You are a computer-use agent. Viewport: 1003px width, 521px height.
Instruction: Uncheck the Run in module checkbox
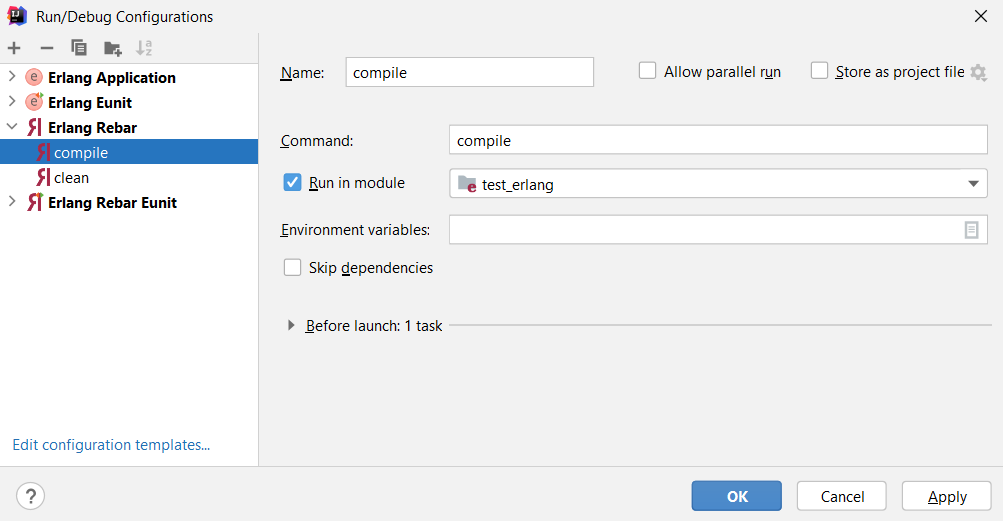(x=292, y=182)
